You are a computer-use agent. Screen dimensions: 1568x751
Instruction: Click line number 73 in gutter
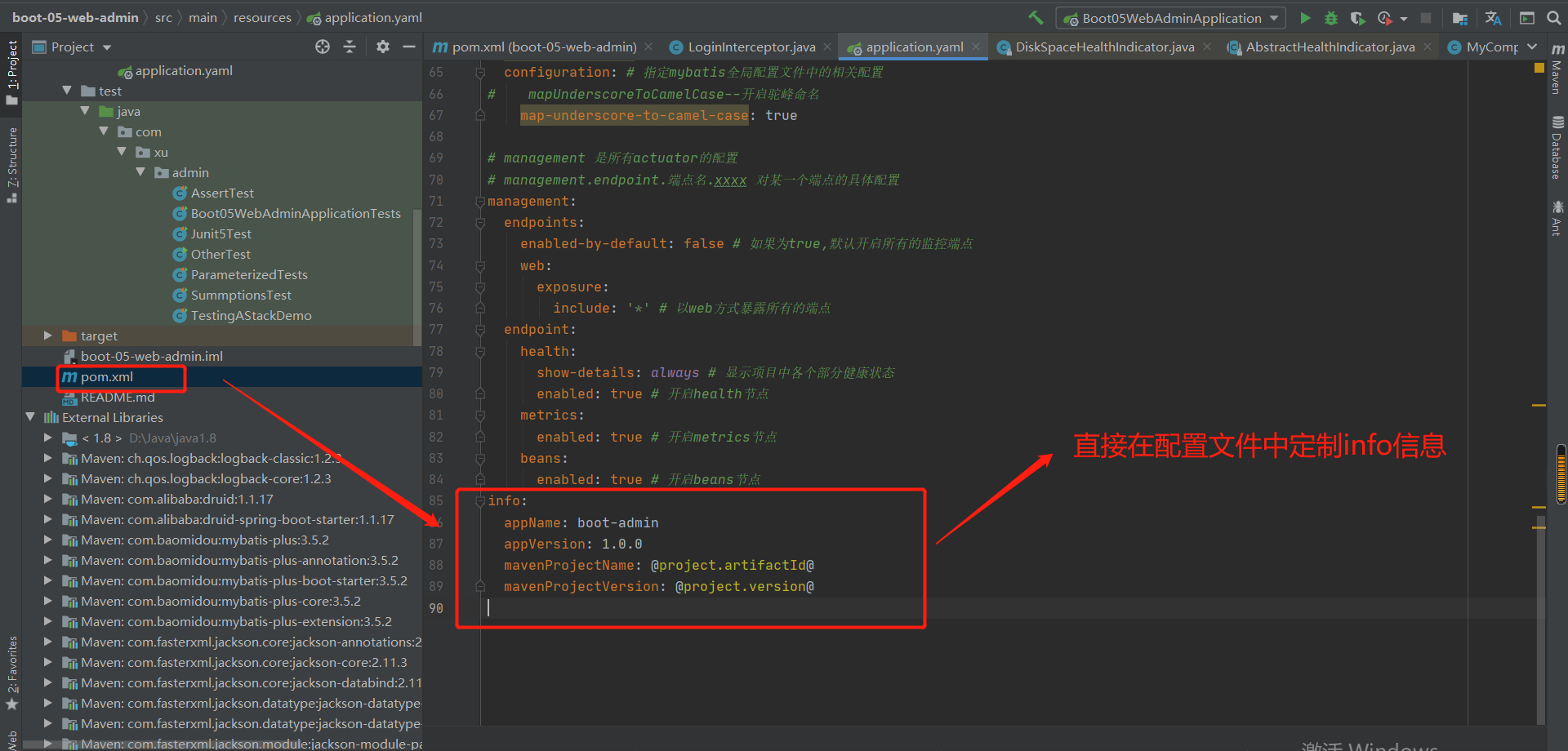[436, 243]
